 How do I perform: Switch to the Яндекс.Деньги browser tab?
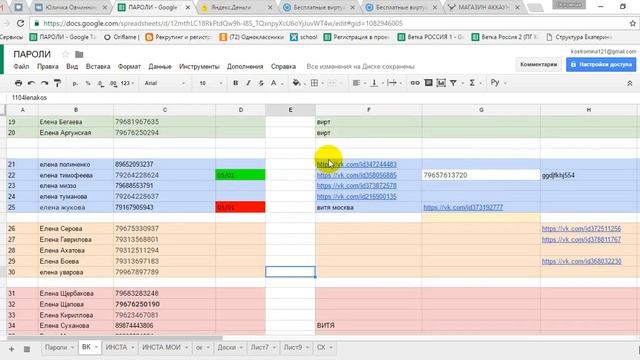[x=236, y=7]
